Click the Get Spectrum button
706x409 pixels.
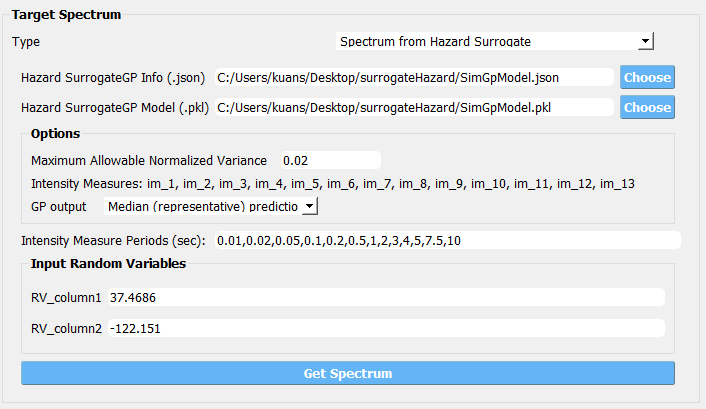[x=348, y=373]
